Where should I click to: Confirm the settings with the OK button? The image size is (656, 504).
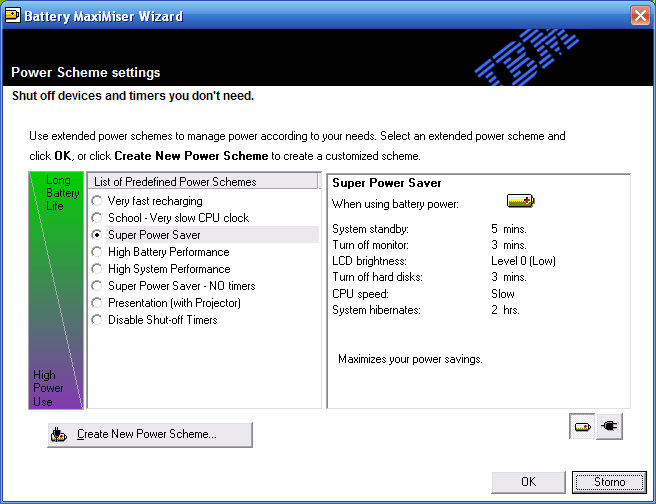528,482
